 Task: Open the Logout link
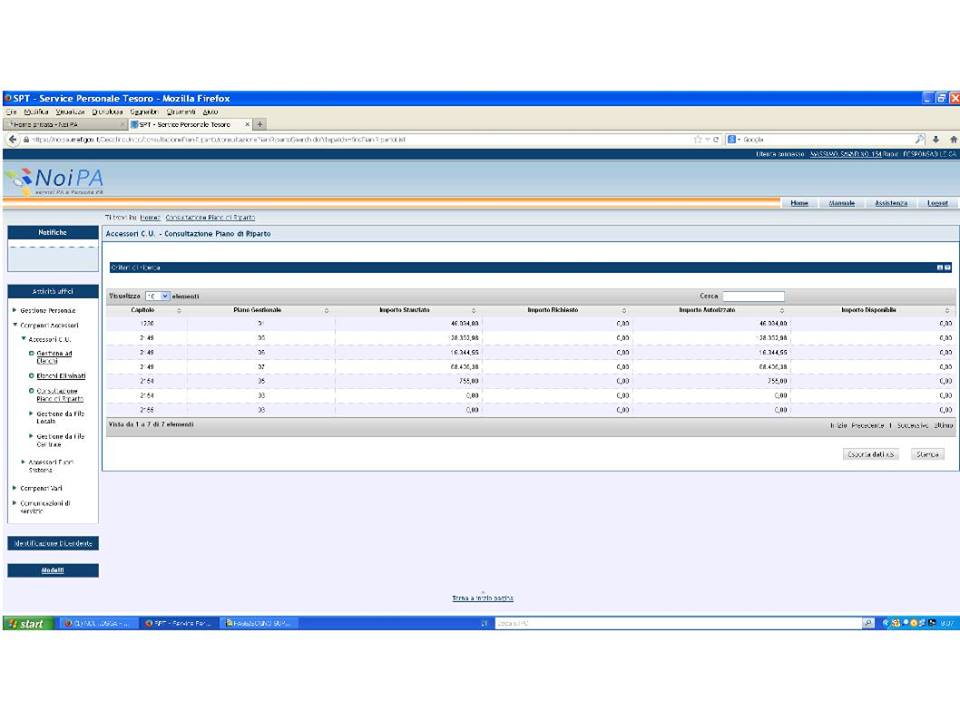937,203
